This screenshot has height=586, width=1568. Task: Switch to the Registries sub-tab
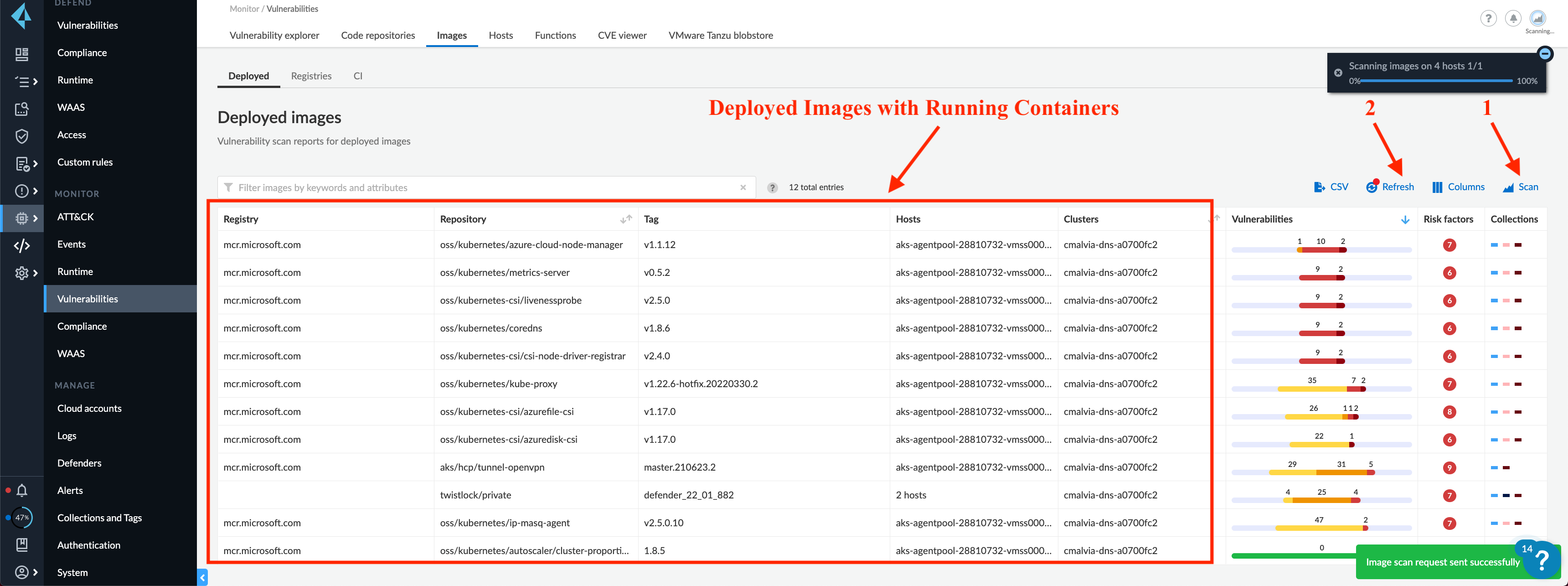(311, 76)
